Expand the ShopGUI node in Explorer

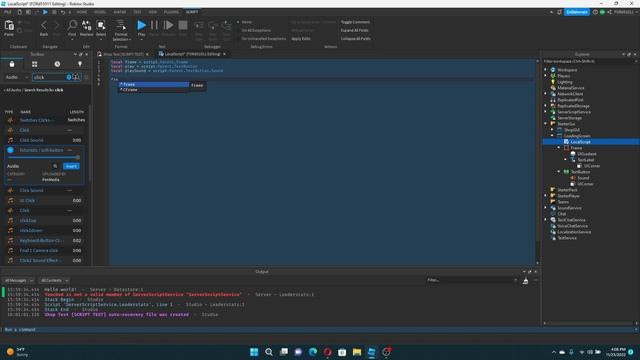(x=552, y=130)
